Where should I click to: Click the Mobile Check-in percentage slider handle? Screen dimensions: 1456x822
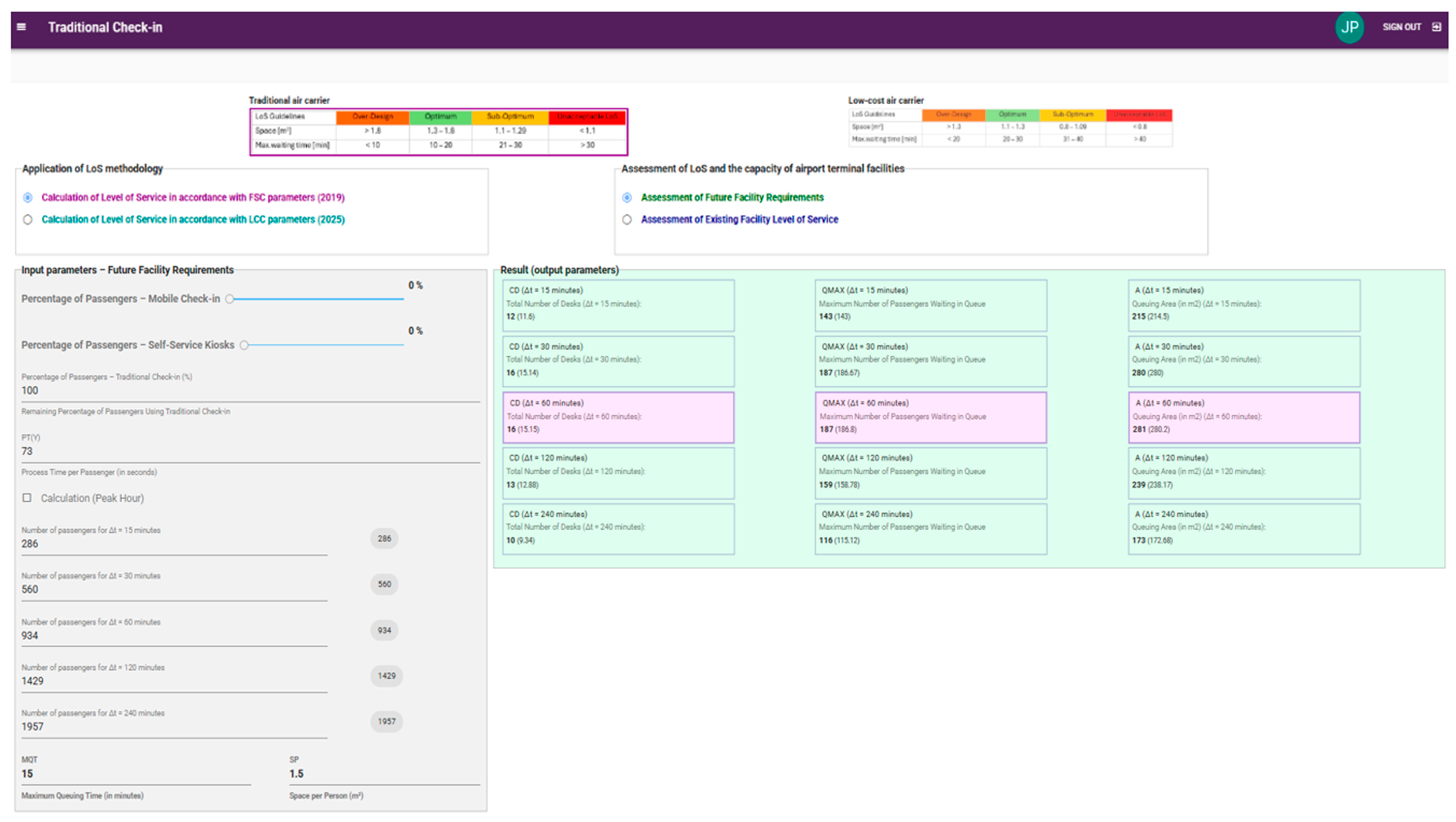click(x=229, y=299)
